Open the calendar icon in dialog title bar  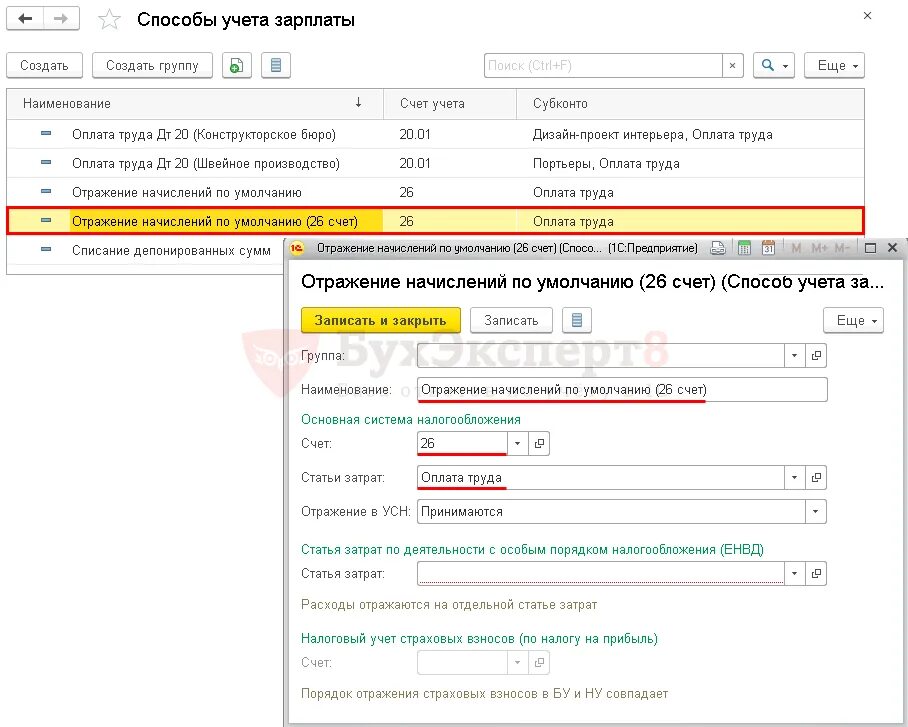(x=770, y=247)
